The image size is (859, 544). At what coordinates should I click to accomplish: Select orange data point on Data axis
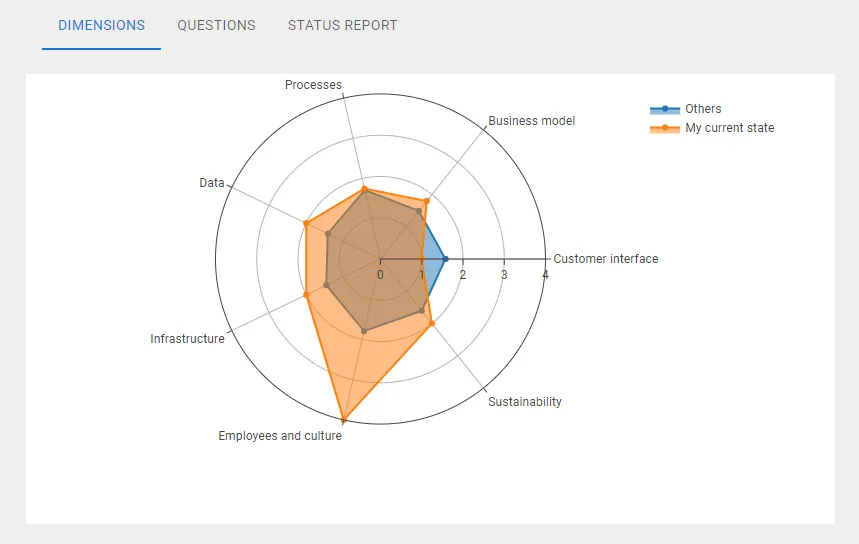click(305, 223)
